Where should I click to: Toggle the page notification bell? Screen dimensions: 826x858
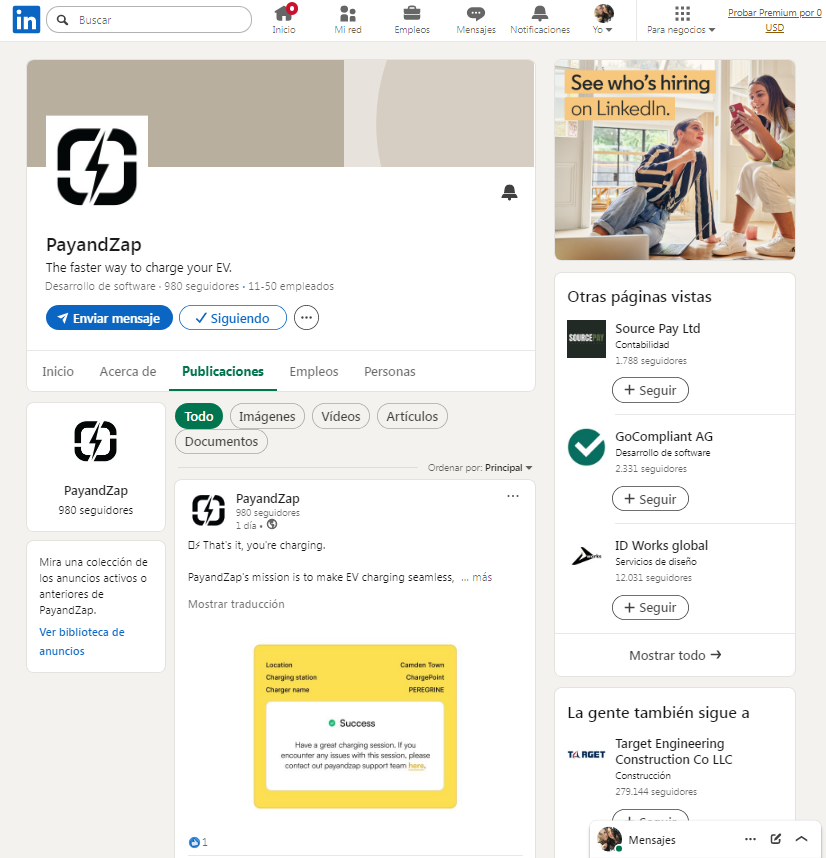(x=509, y=192)
